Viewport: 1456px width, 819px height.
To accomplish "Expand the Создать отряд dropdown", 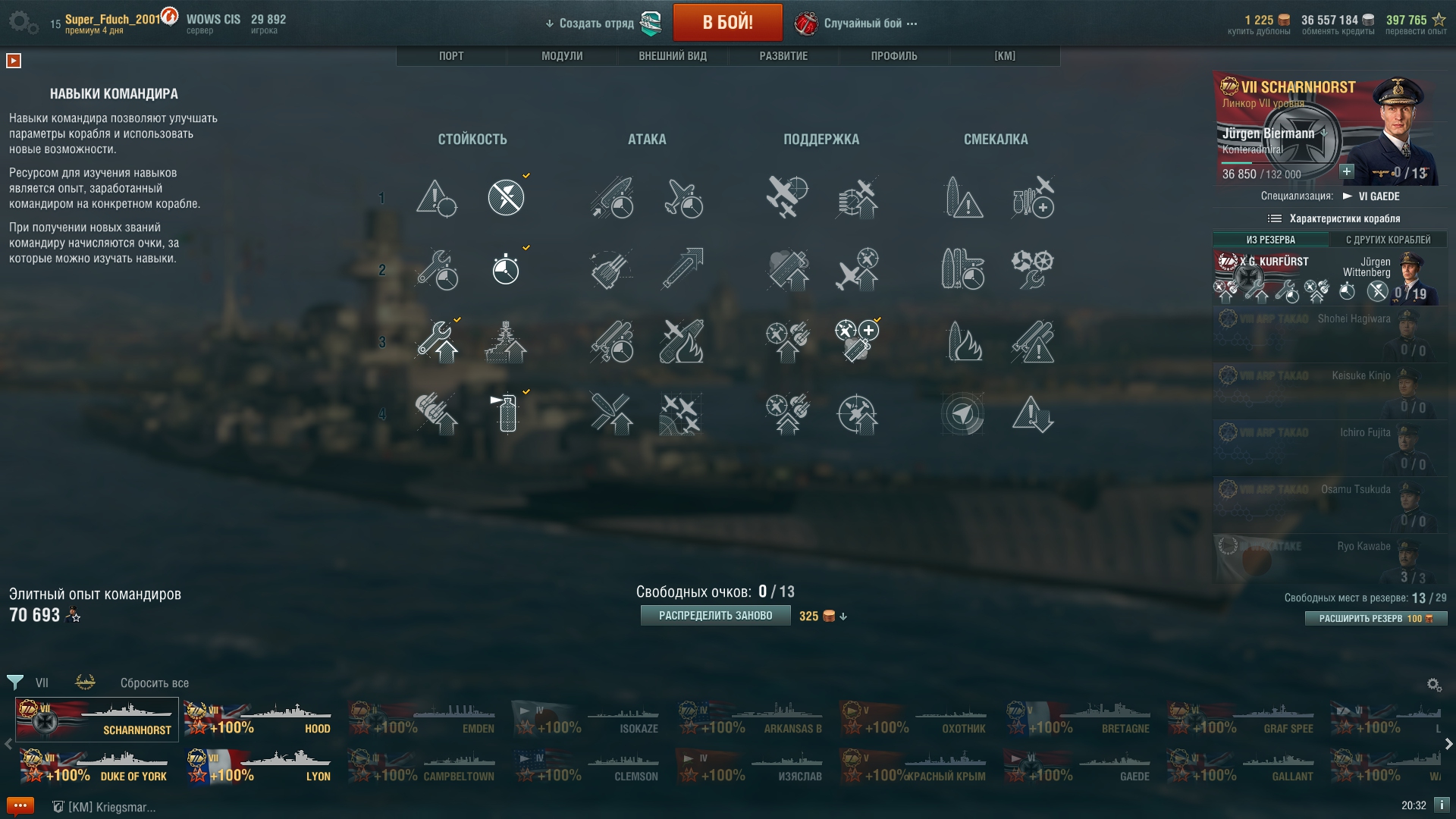I will pos(589,24).
